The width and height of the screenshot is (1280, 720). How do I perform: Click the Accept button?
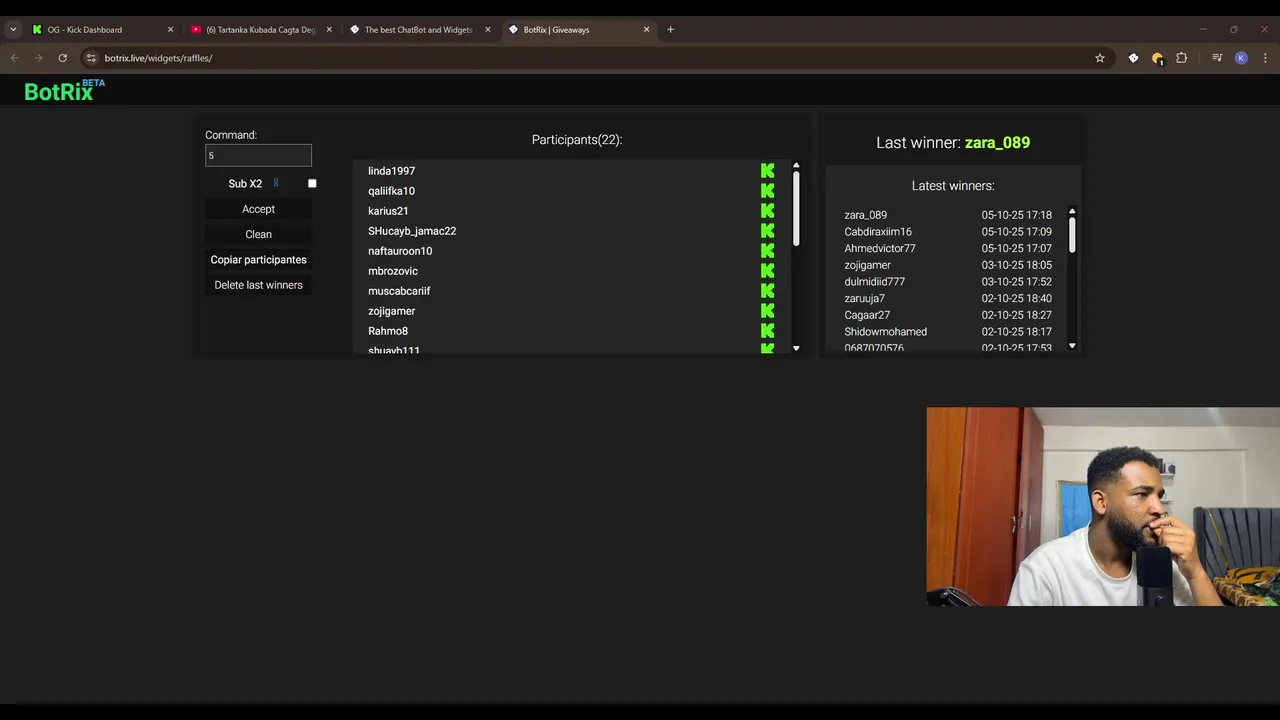(x=258, y=209)
